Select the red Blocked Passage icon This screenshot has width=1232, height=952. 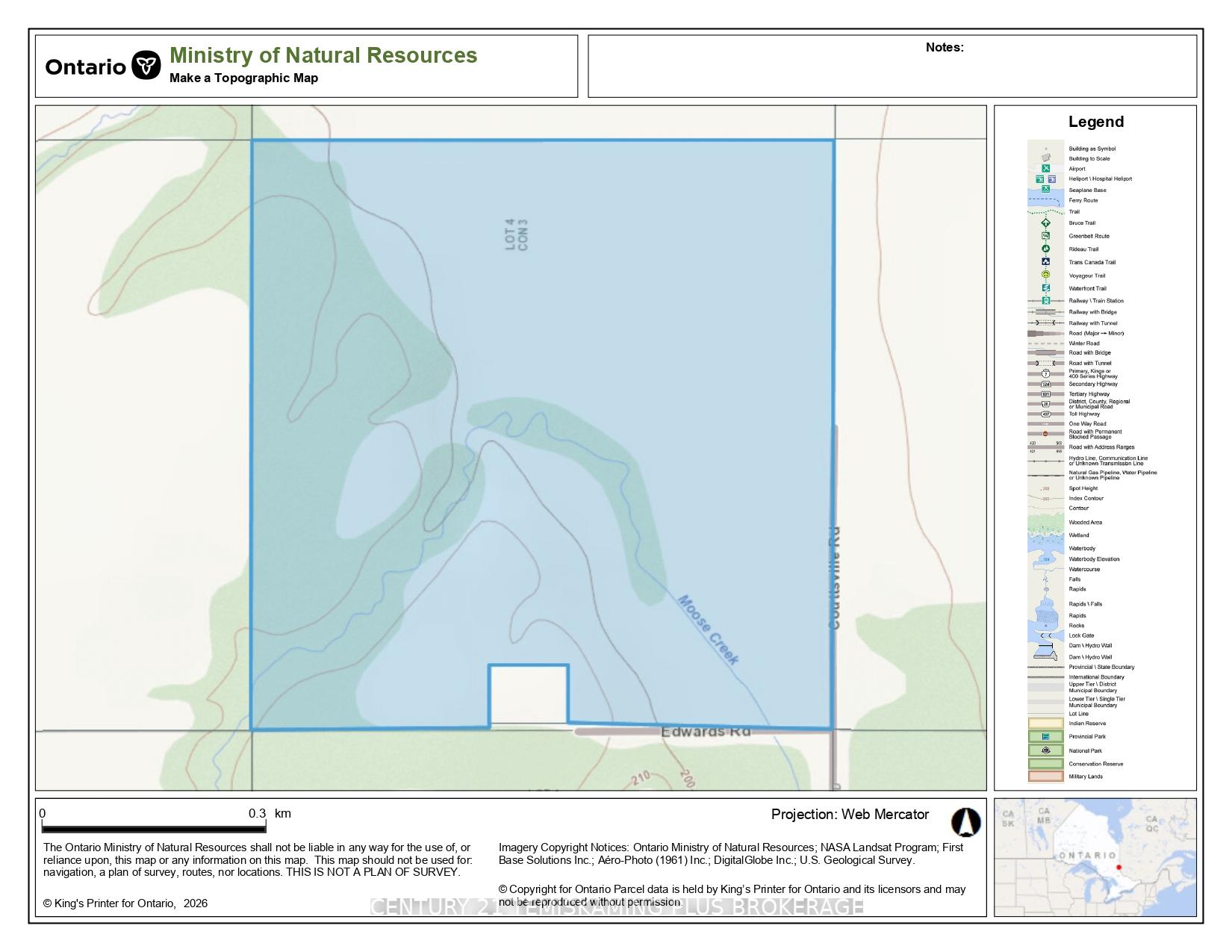click(1045, 434)
